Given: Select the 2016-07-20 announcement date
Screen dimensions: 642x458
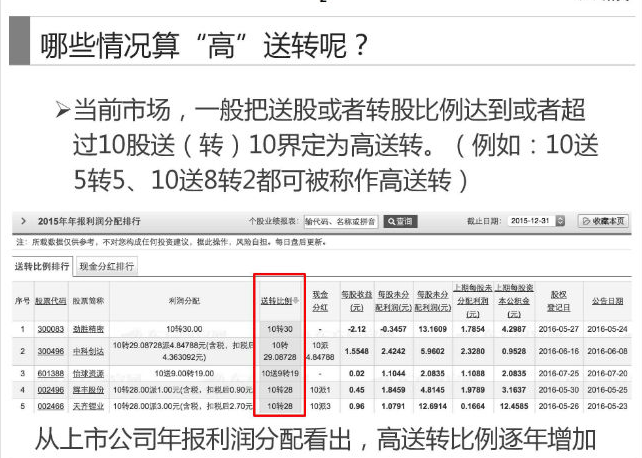Looking at the screenshot, I should (607, 373).
